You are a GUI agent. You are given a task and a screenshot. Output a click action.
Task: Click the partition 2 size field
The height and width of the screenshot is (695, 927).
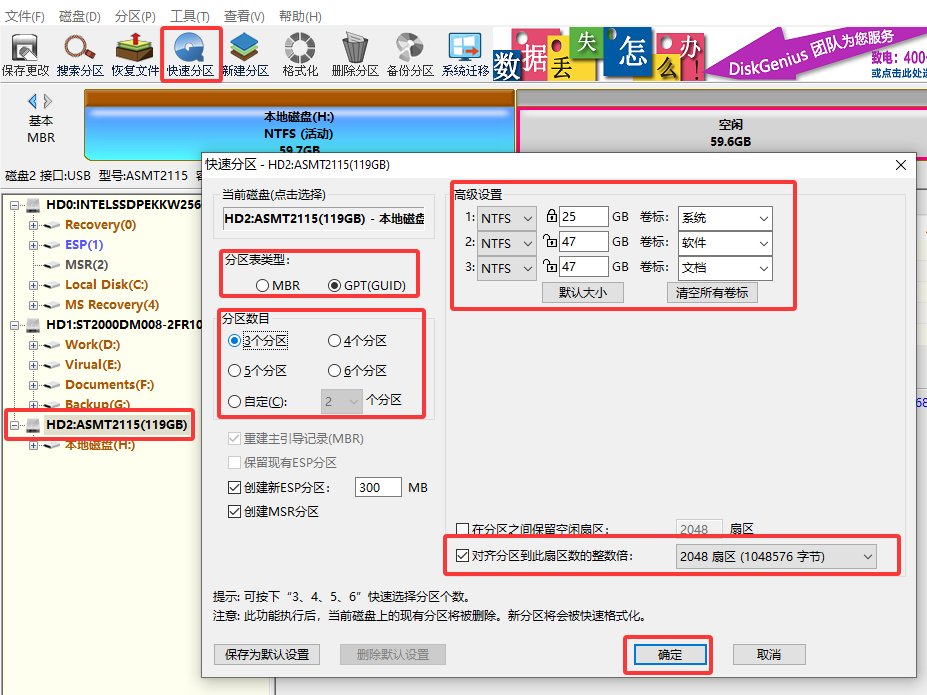coord(584,241)
